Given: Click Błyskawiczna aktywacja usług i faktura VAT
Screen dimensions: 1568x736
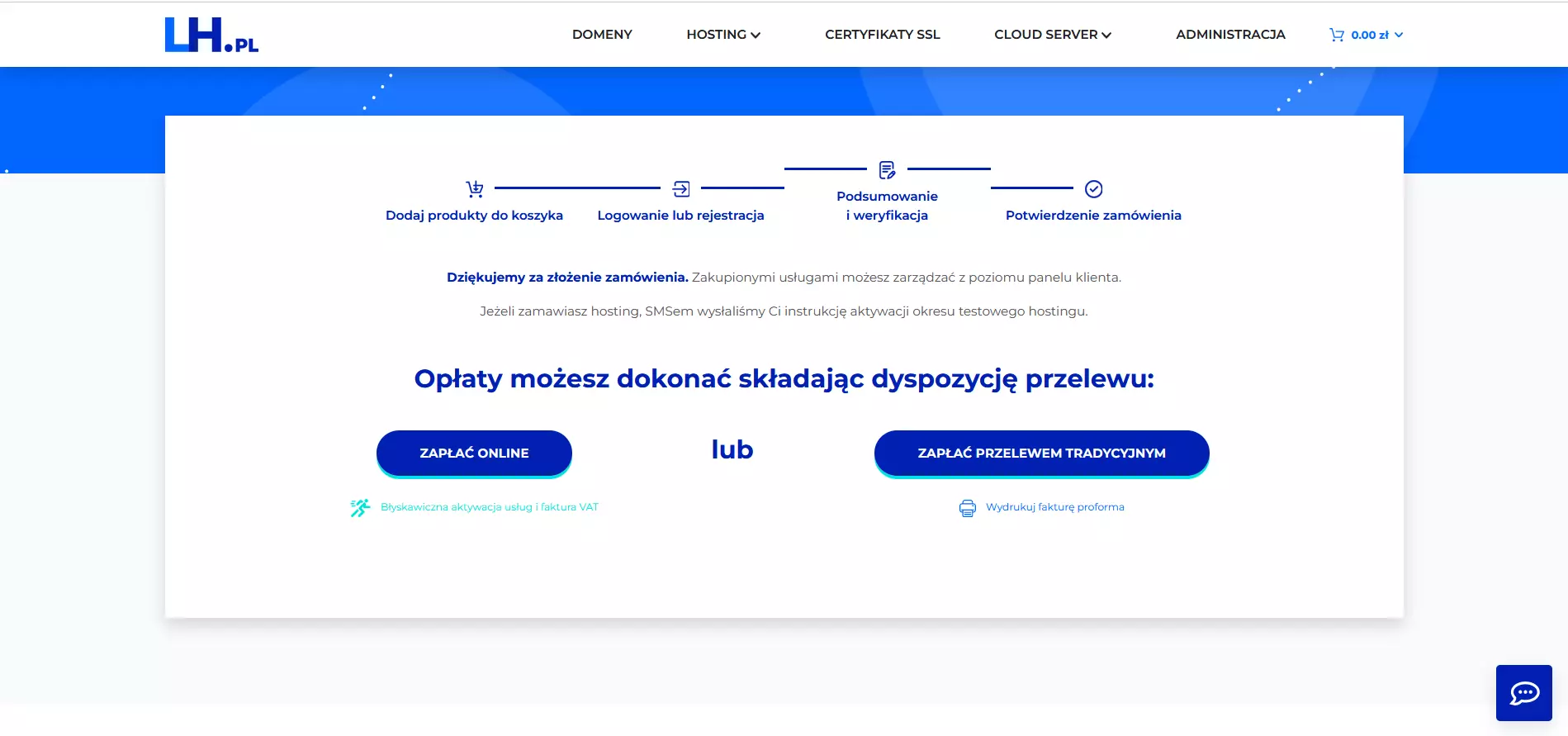Looking at the screenshot, I should (x=490, y=507).
